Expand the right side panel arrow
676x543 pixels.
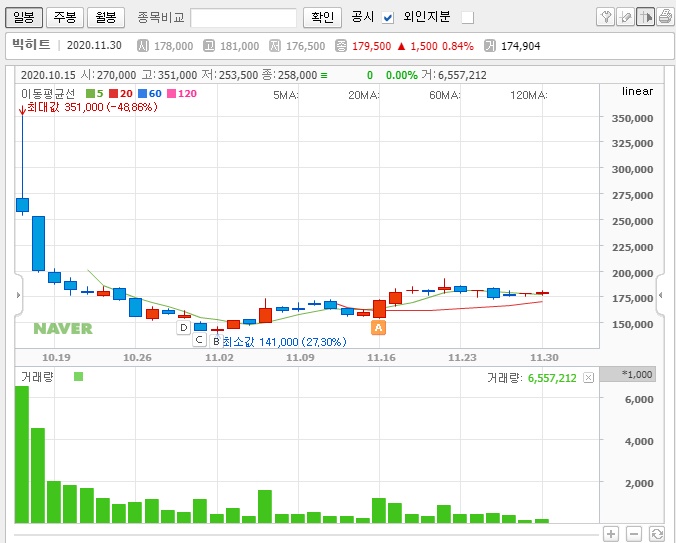660,295
